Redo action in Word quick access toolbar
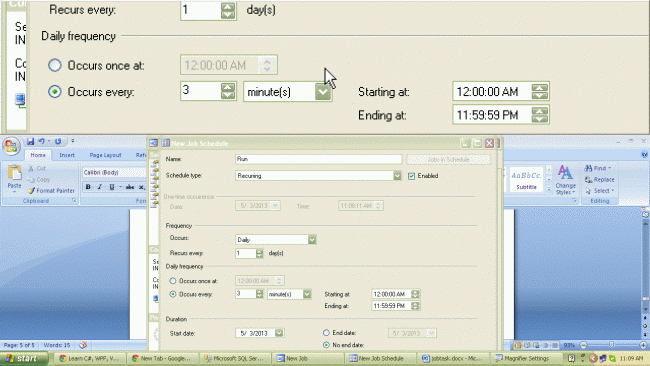This screenshot has width=650, height=366. (58, 141)
